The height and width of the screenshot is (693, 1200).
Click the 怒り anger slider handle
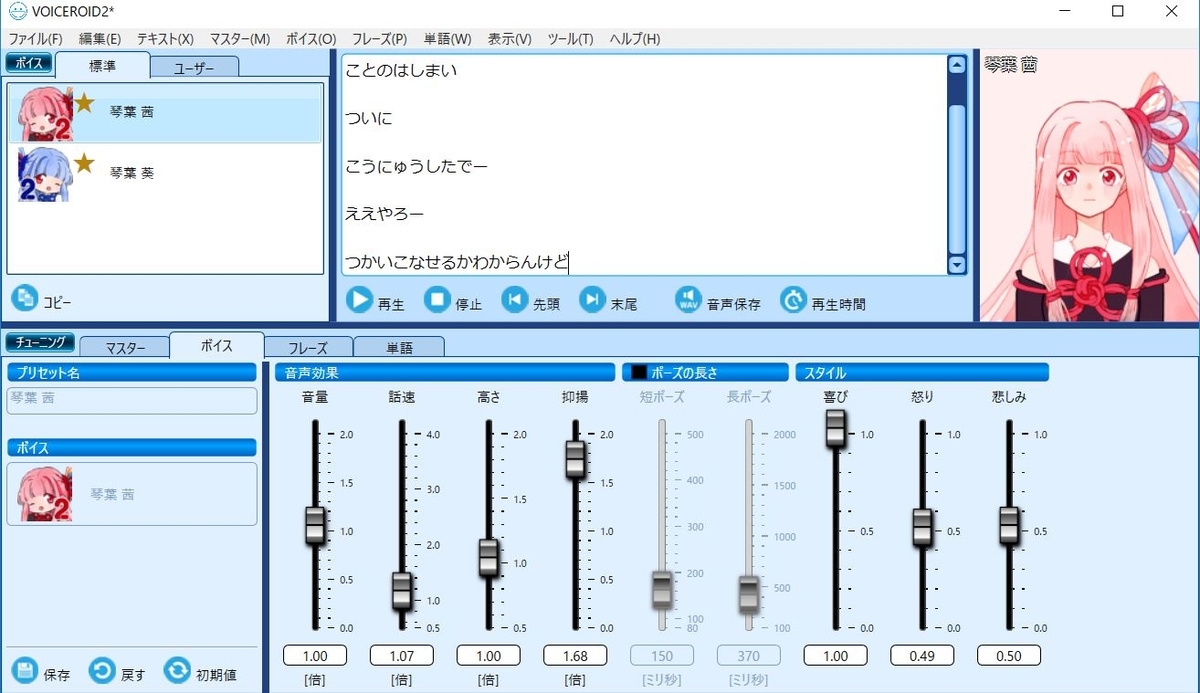pyautogui.click(x=923, y=526)
